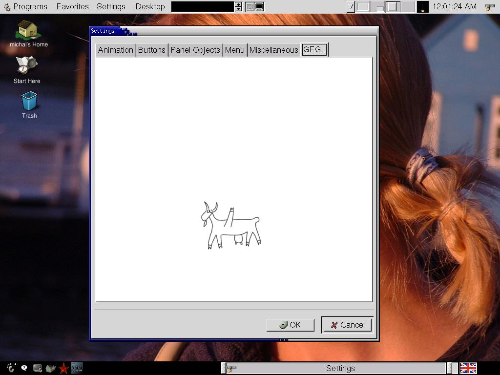Open the Start Here desktop icon

click(x=27, y=69)
